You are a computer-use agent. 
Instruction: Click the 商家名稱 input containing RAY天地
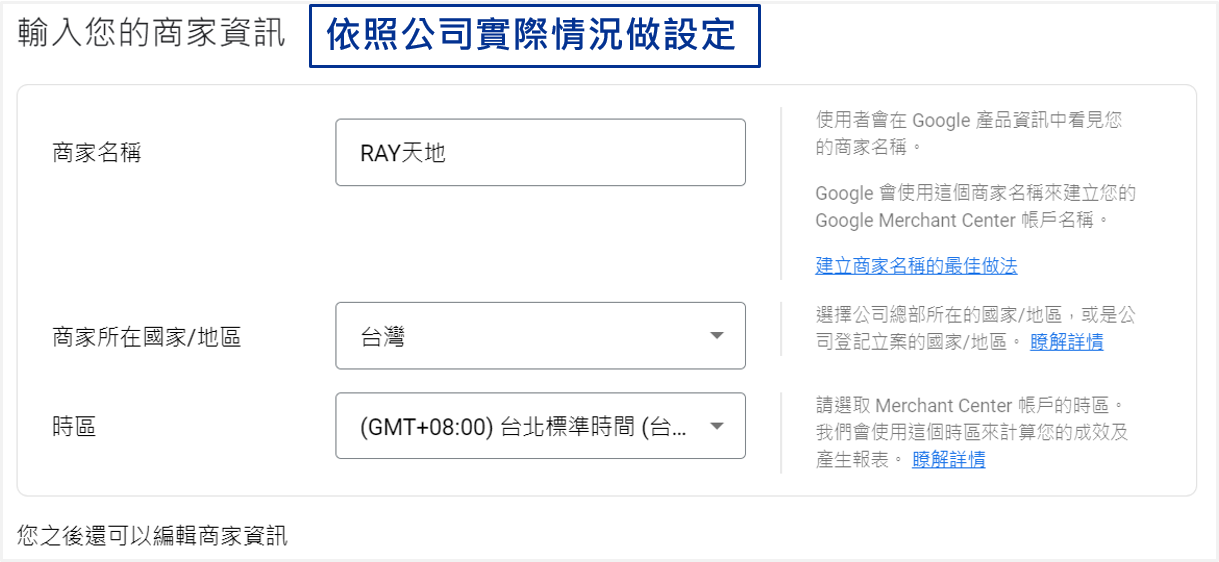[540, 152]
